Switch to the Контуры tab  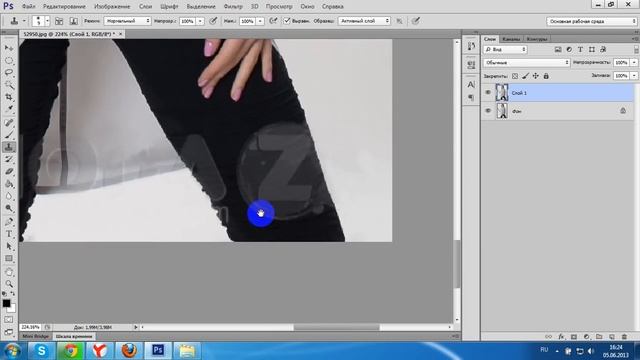pos(536,39)
